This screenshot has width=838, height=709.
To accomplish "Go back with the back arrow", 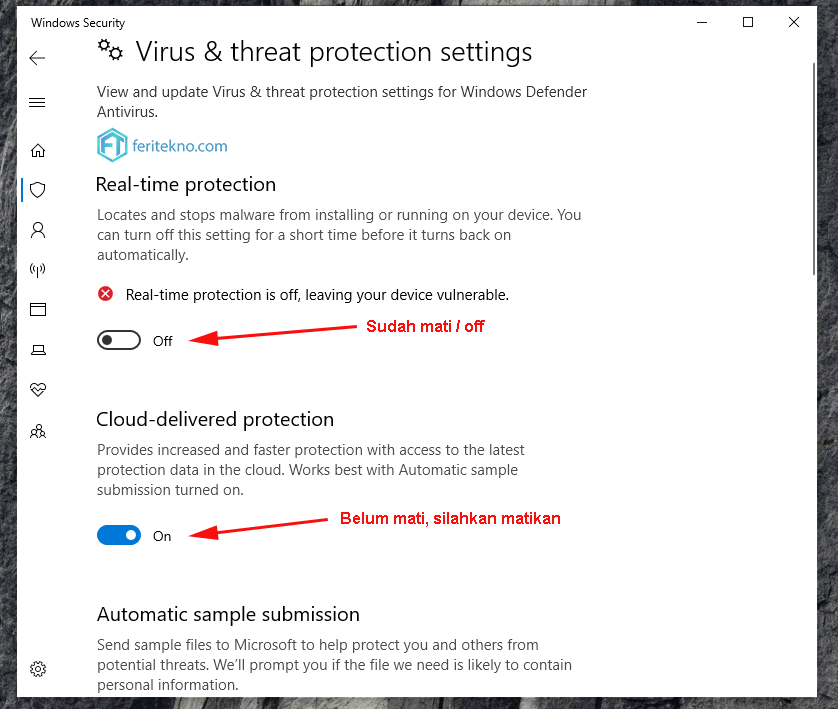I will pos(37,58).
